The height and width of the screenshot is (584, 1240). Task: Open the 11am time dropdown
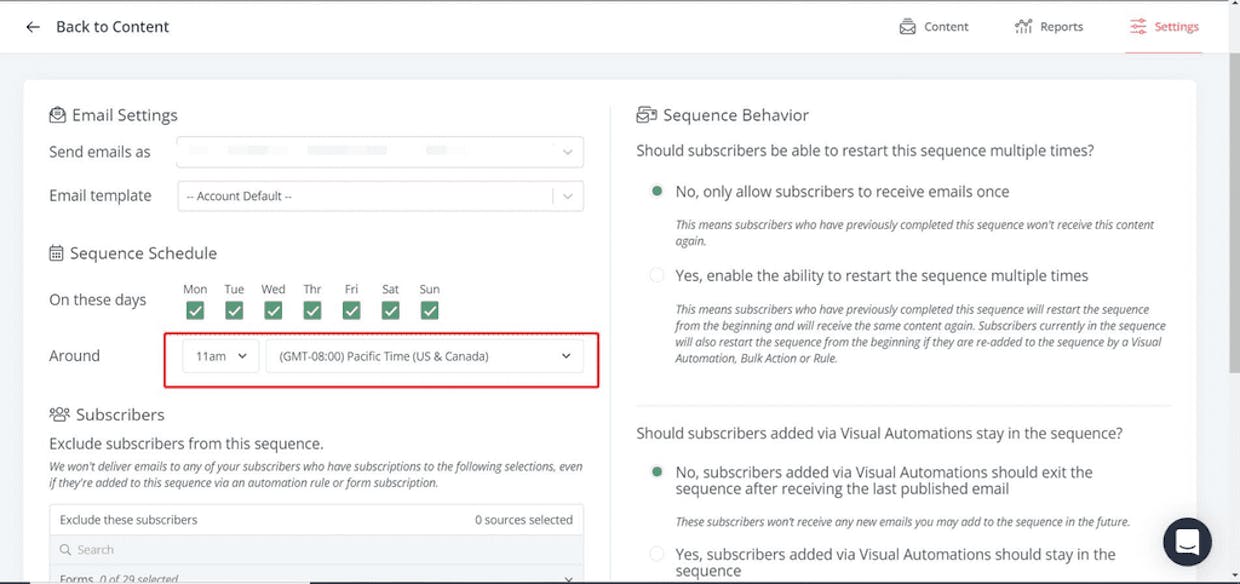point(221,356)
